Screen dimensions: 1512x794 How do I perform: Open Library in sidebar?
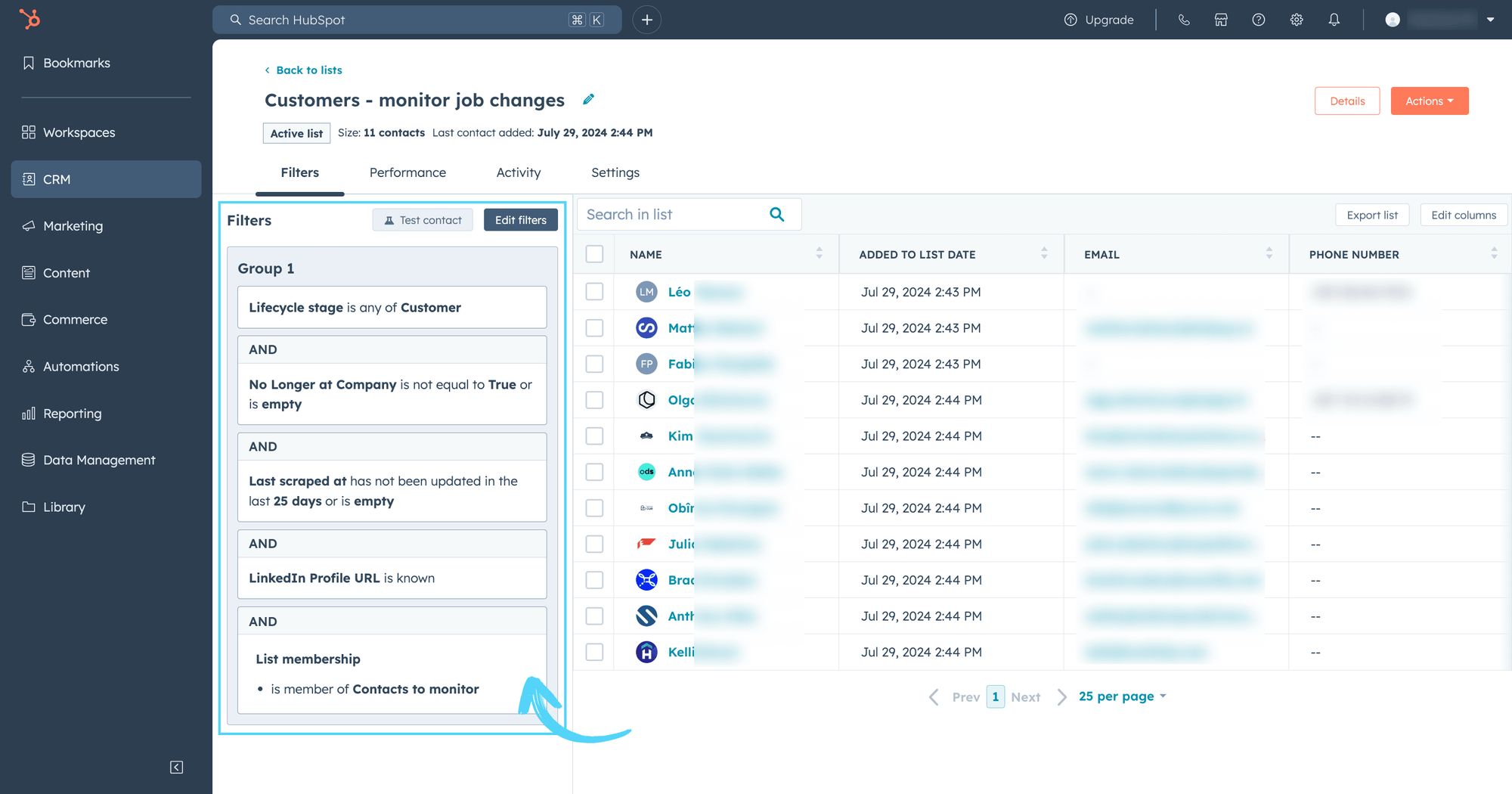pos(64,507)
